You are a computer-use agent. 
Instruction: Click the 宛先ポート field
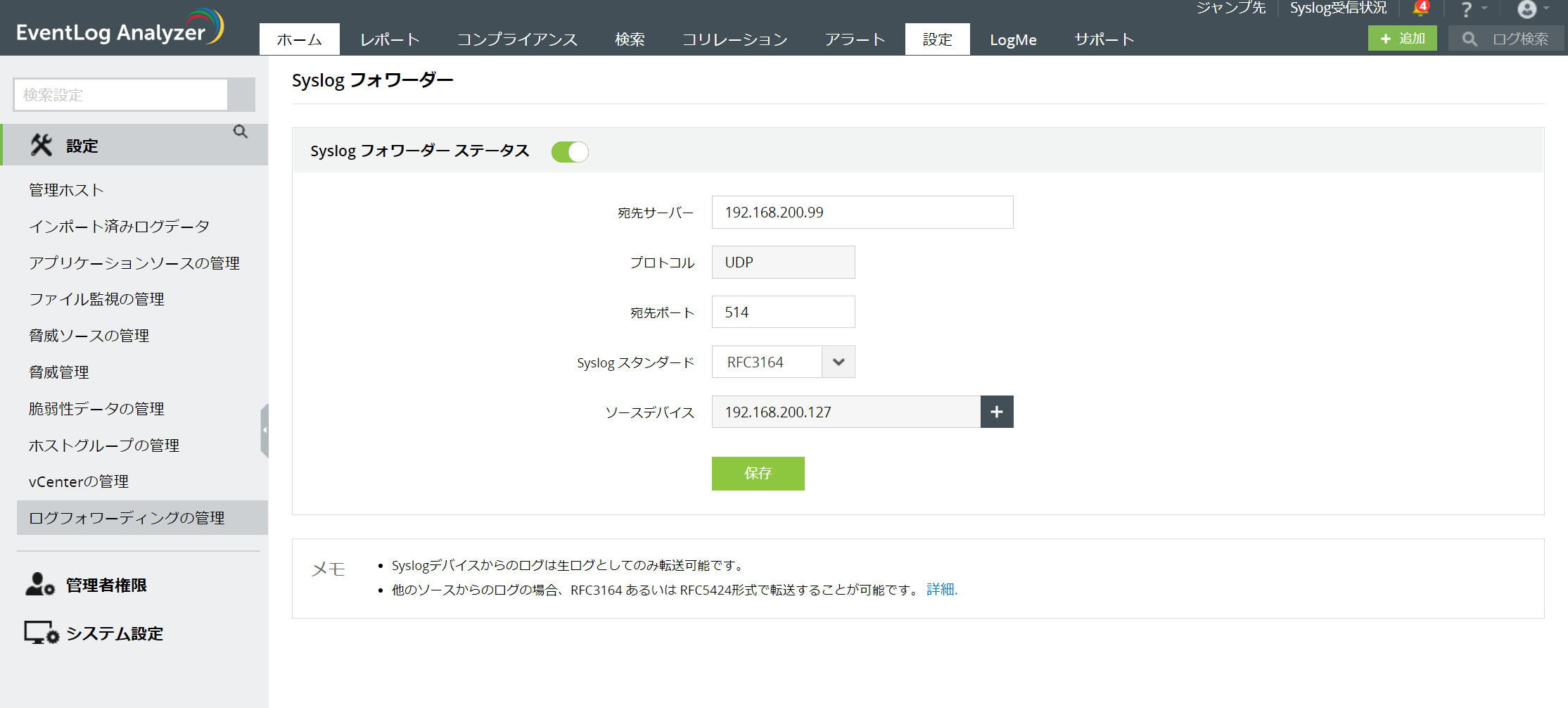[x=784, y=312]
